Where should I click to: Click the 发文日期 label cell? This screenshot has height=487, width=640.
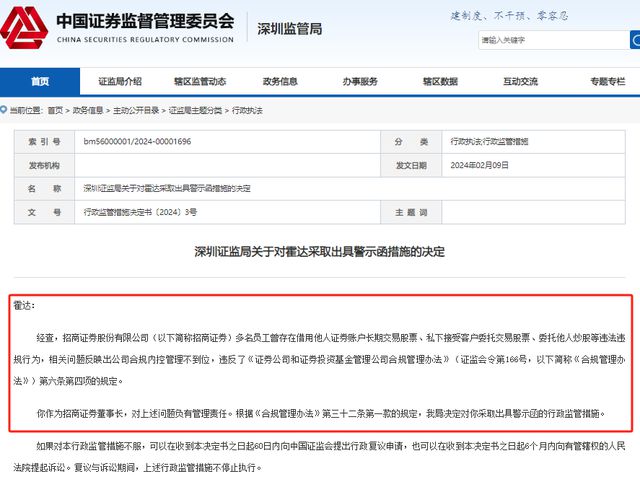[x=411, y=165]
